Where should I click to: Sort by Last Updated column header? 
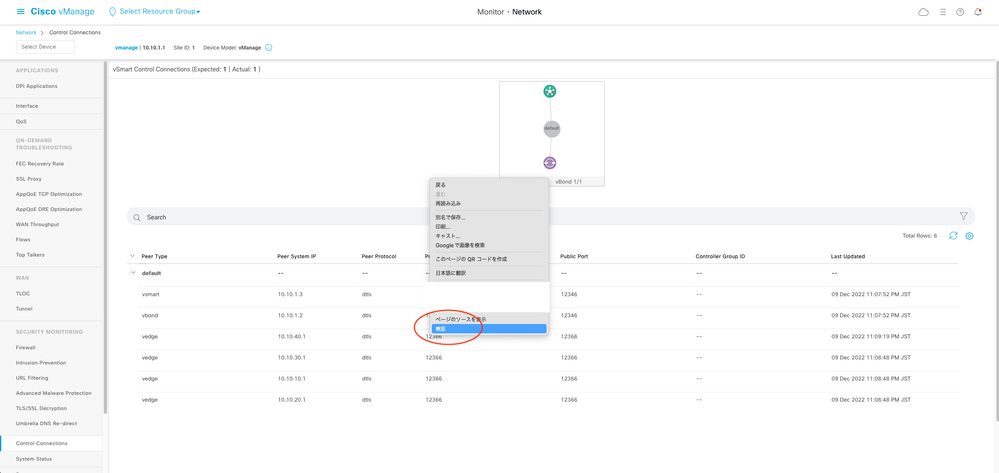(847, 256)
